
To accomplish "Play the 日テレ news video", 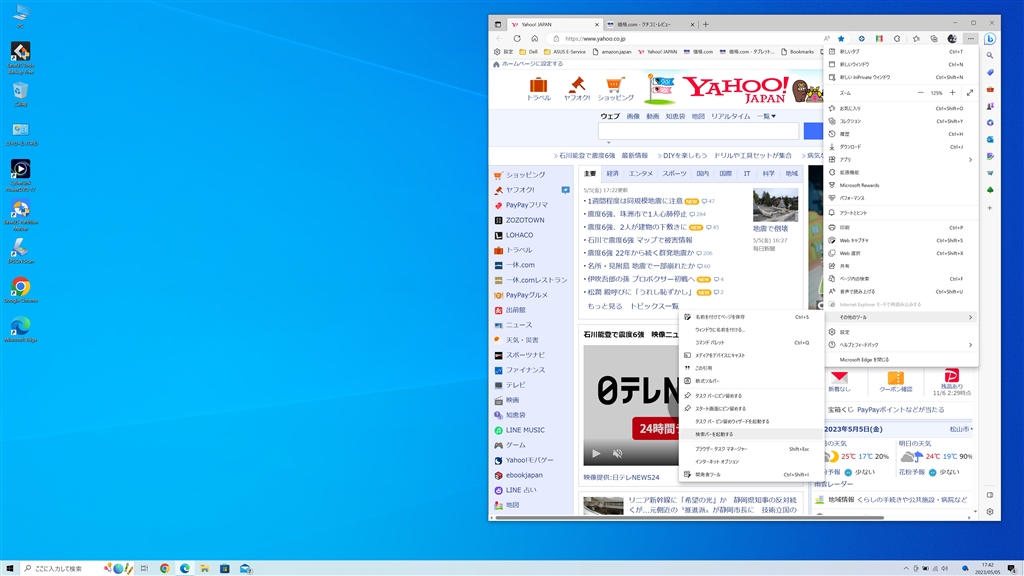I will 596,453.
